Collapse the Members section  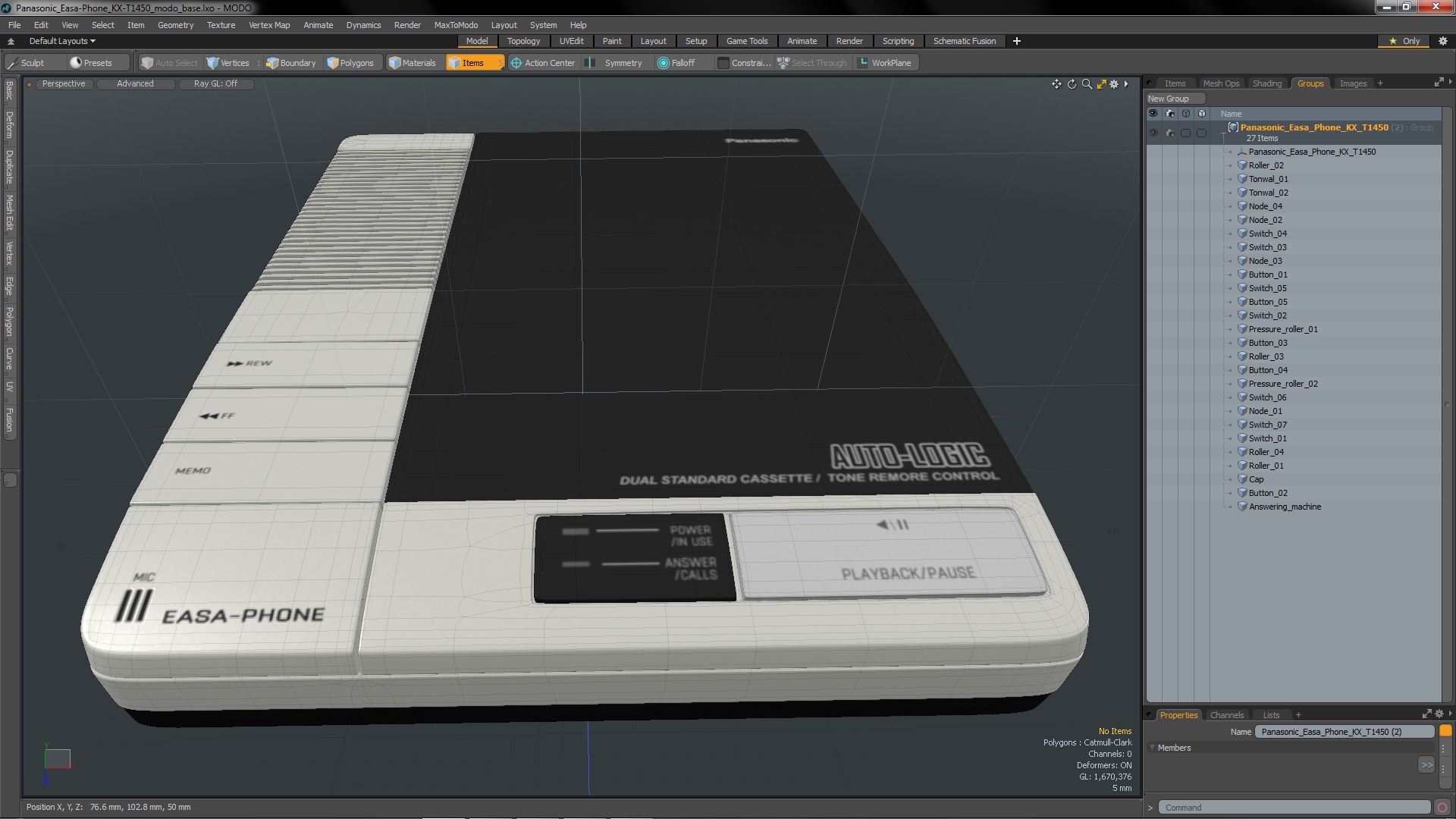(1153, 748)
